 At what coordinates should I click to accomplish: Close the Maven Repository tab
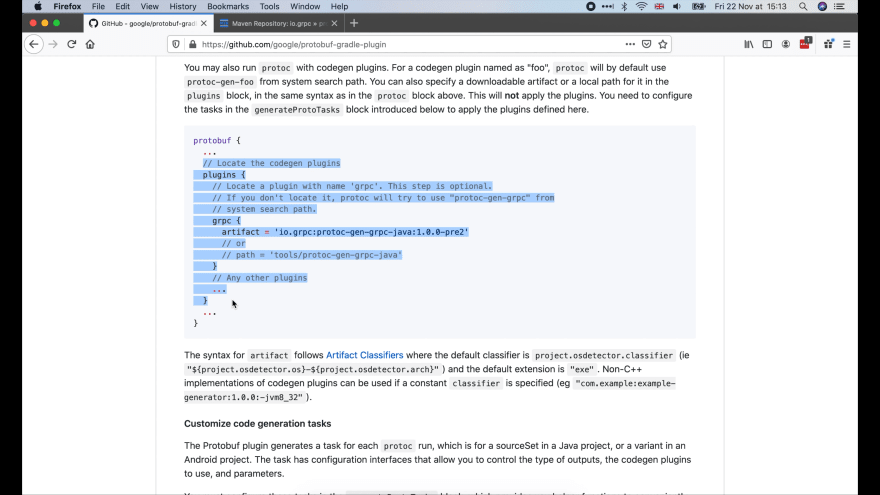click(x=334, y=23)
